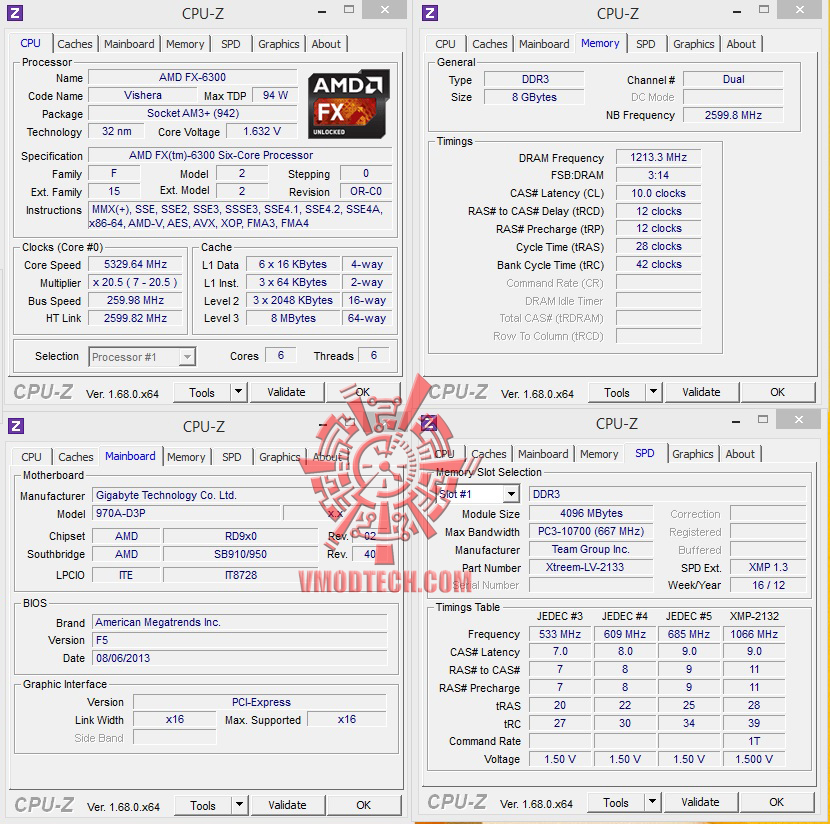Click the Core Voltage 1.632 V value
The image size is (830, 824).
pos(262,131)
